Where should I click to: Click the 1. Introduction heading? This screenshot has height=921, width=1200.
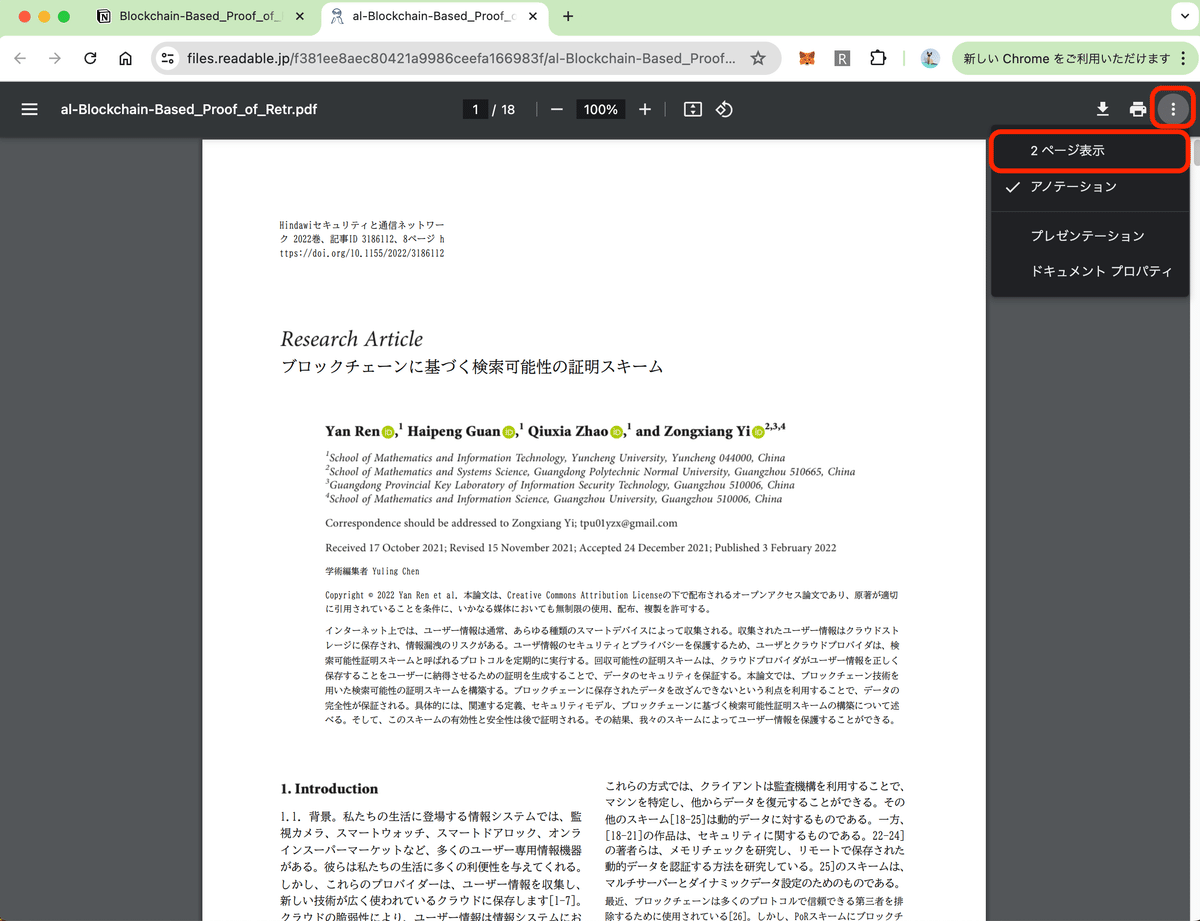pyautogui.click(x=329, y=788)
